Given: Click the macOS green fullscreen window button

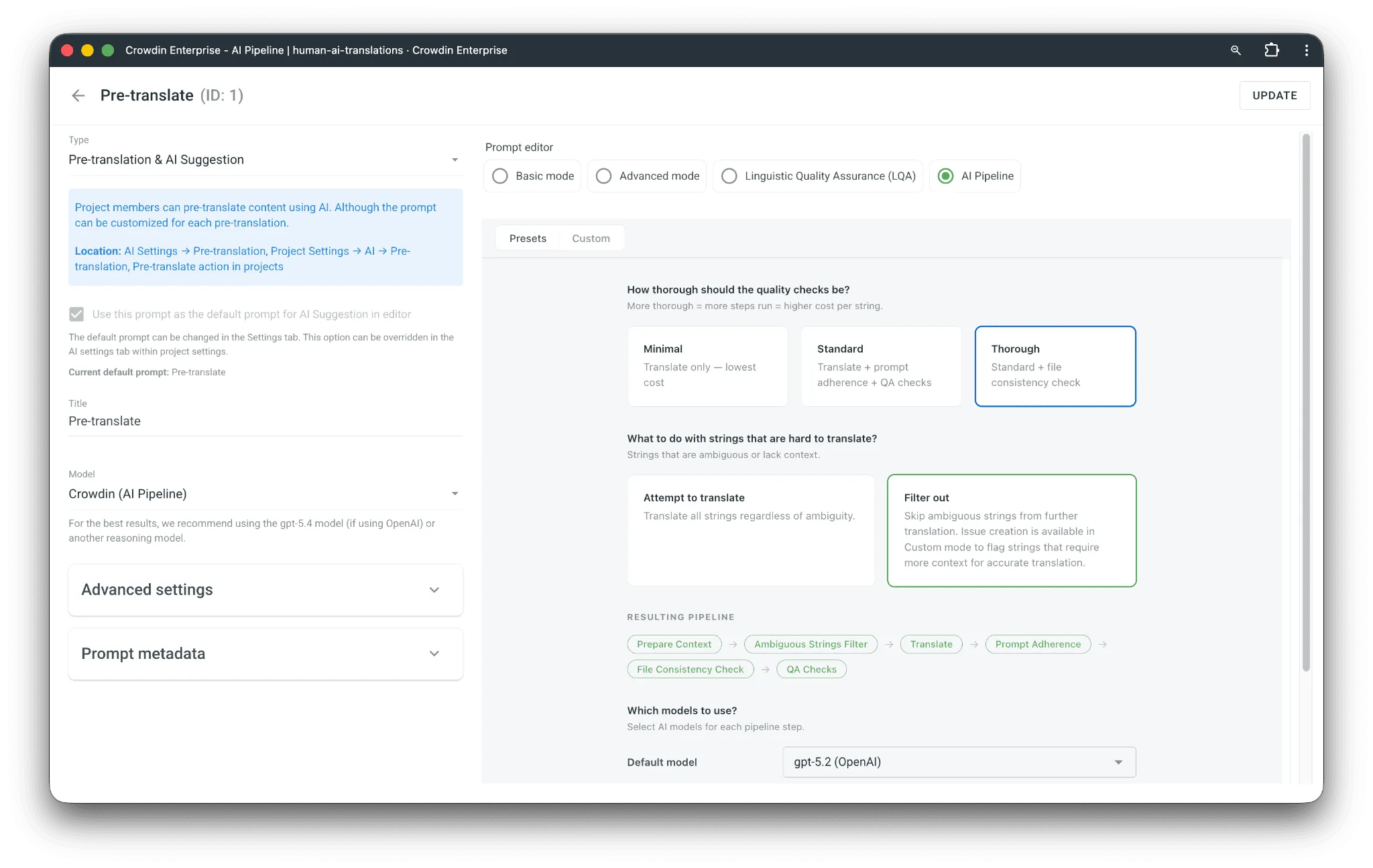Looking at the screenshot, I should pyautogui.click(x=108, y=50).
